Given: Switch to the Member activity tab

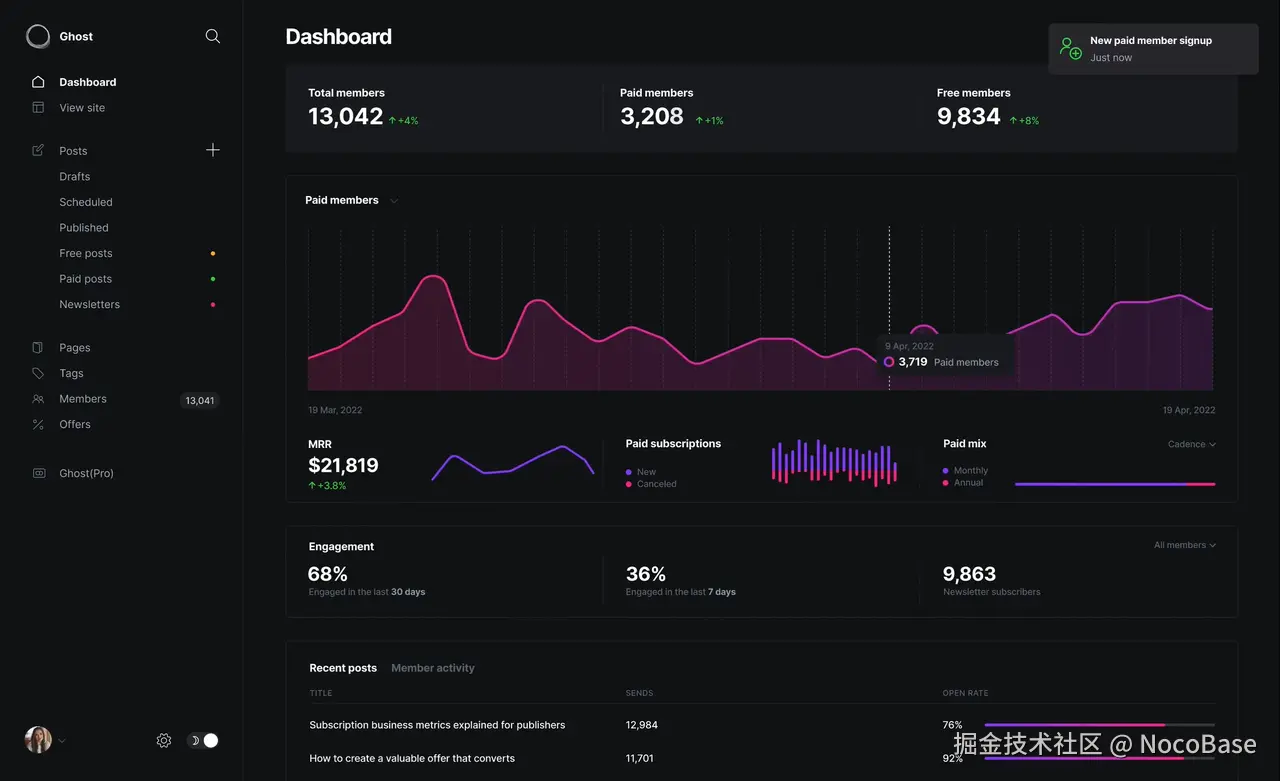Looking at the screenshot, I should 433,668.
